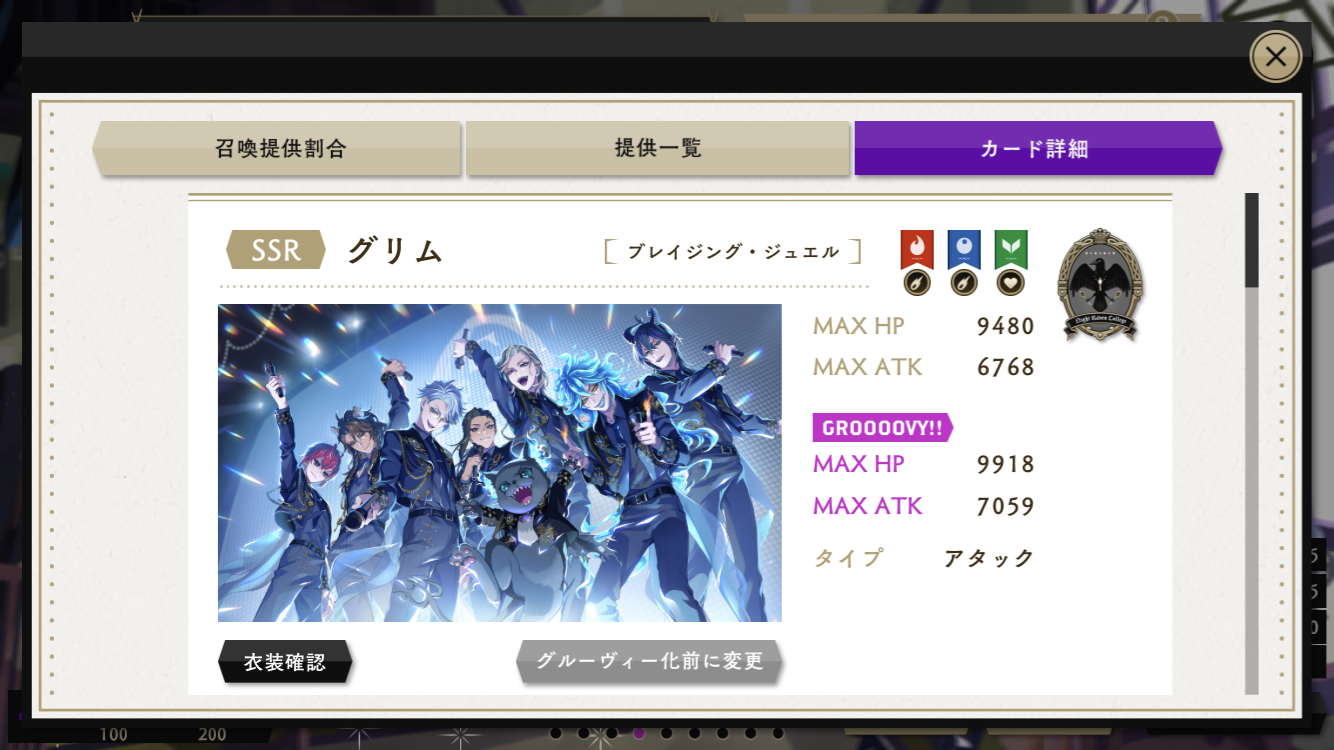Click the アタック type value
Image resolution: width=1334 pixels, height=750 pixels.
tap(989, 558)
